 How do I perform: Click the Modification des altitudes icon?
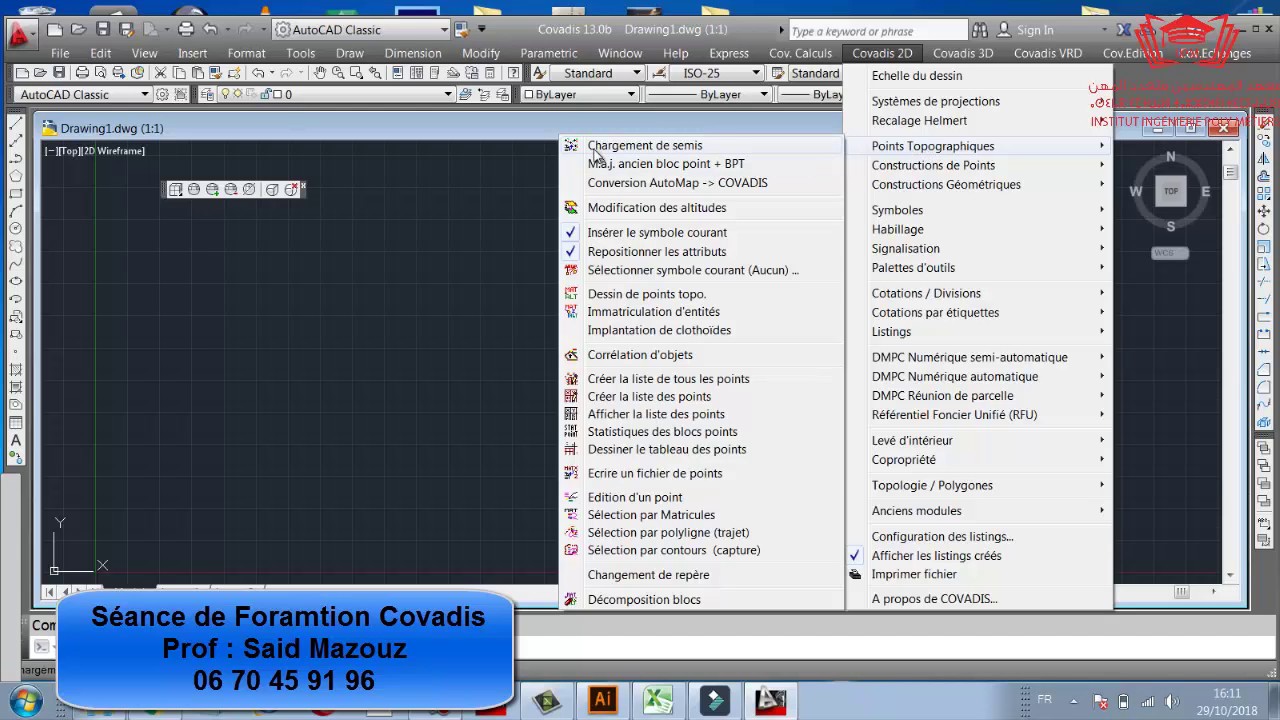click(571, 208)
